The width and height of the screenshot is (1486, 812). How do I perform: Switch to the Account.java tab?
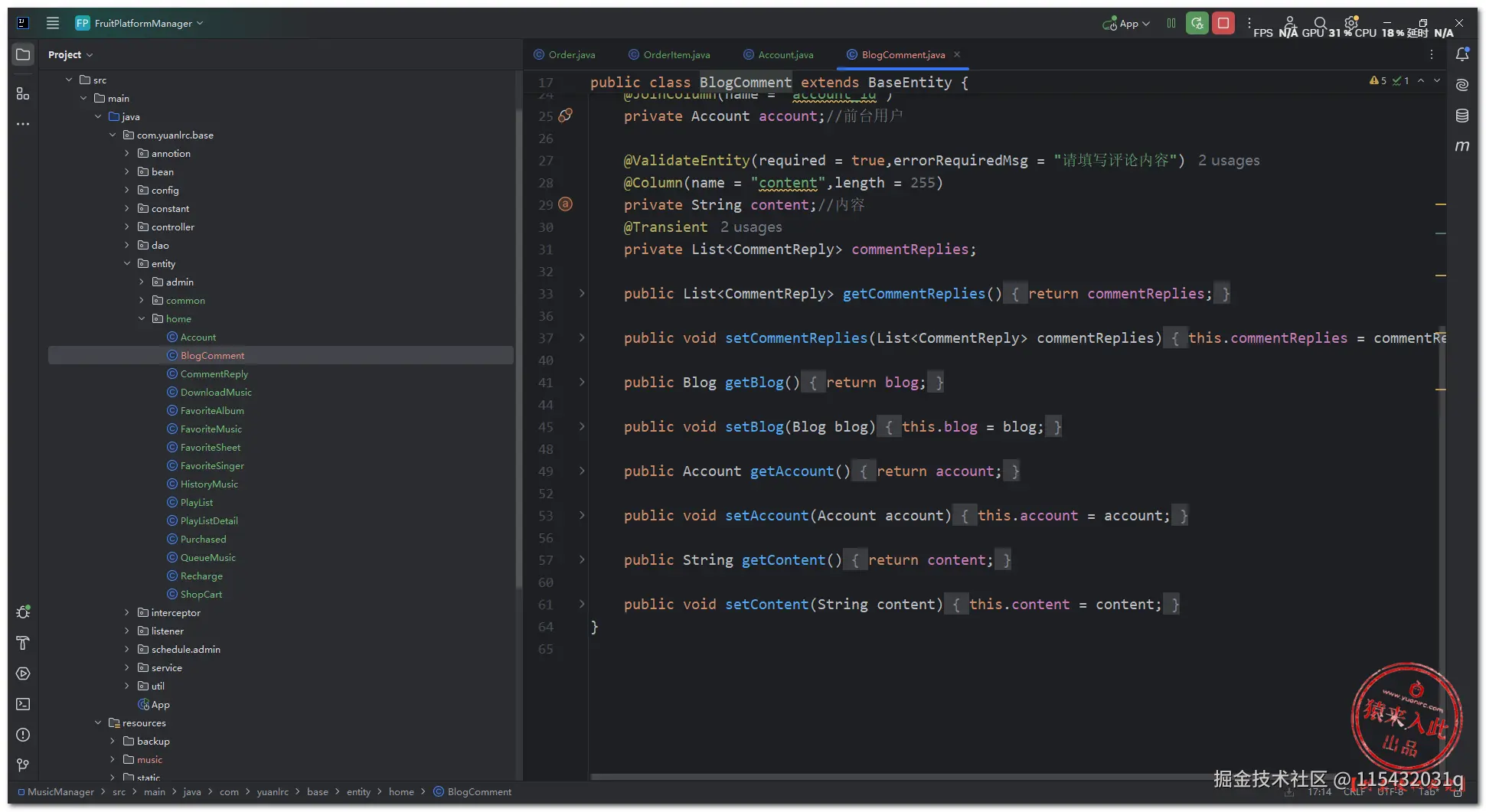[779, 54]
